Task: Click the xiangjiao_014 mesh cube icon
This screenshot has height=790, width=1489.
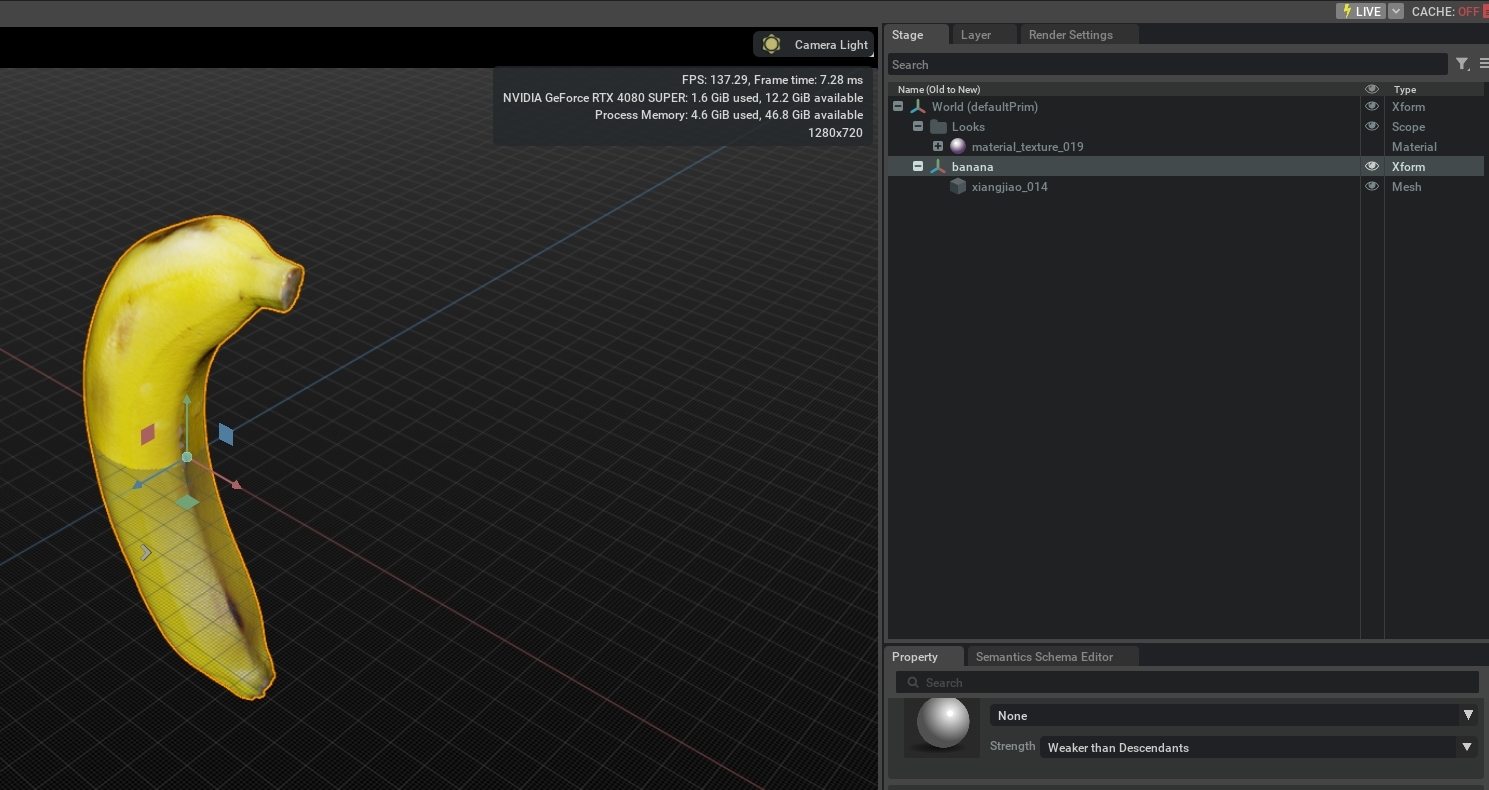Action: (x=958, y=187)
